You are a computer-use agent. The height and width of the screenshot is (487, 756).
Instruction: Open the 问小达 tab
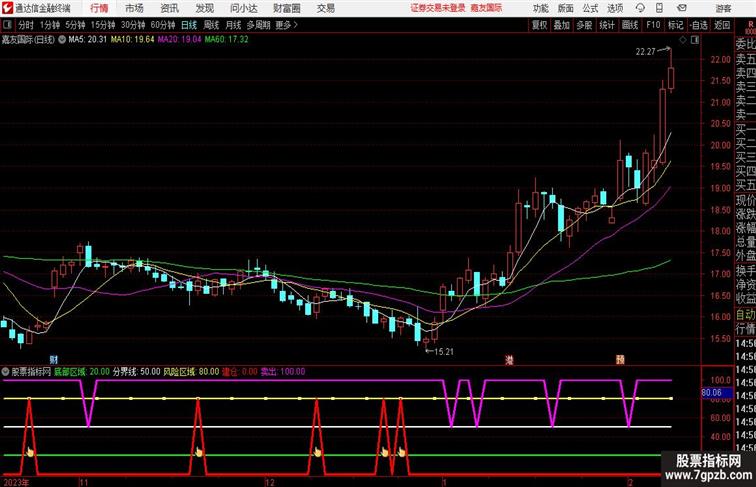243,8
